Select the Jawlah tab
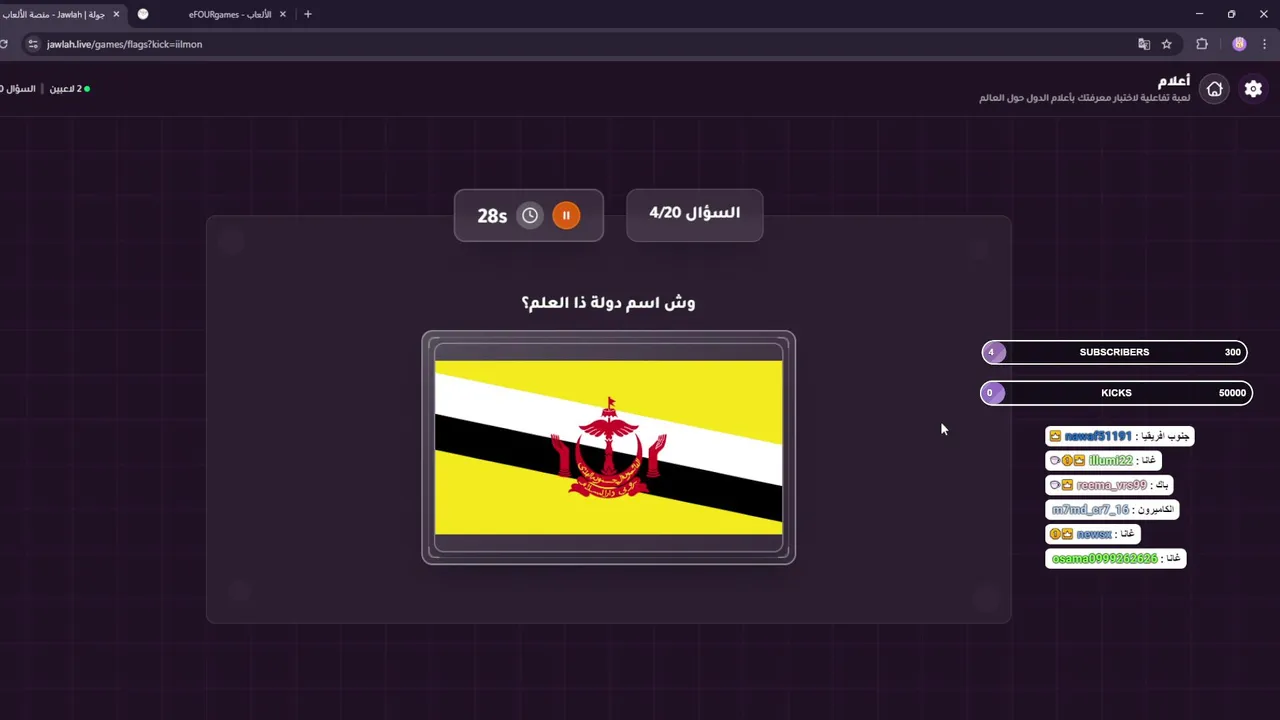Image resolution: width=1280 pixels, height=720 pixels. (x=58, y=14)
